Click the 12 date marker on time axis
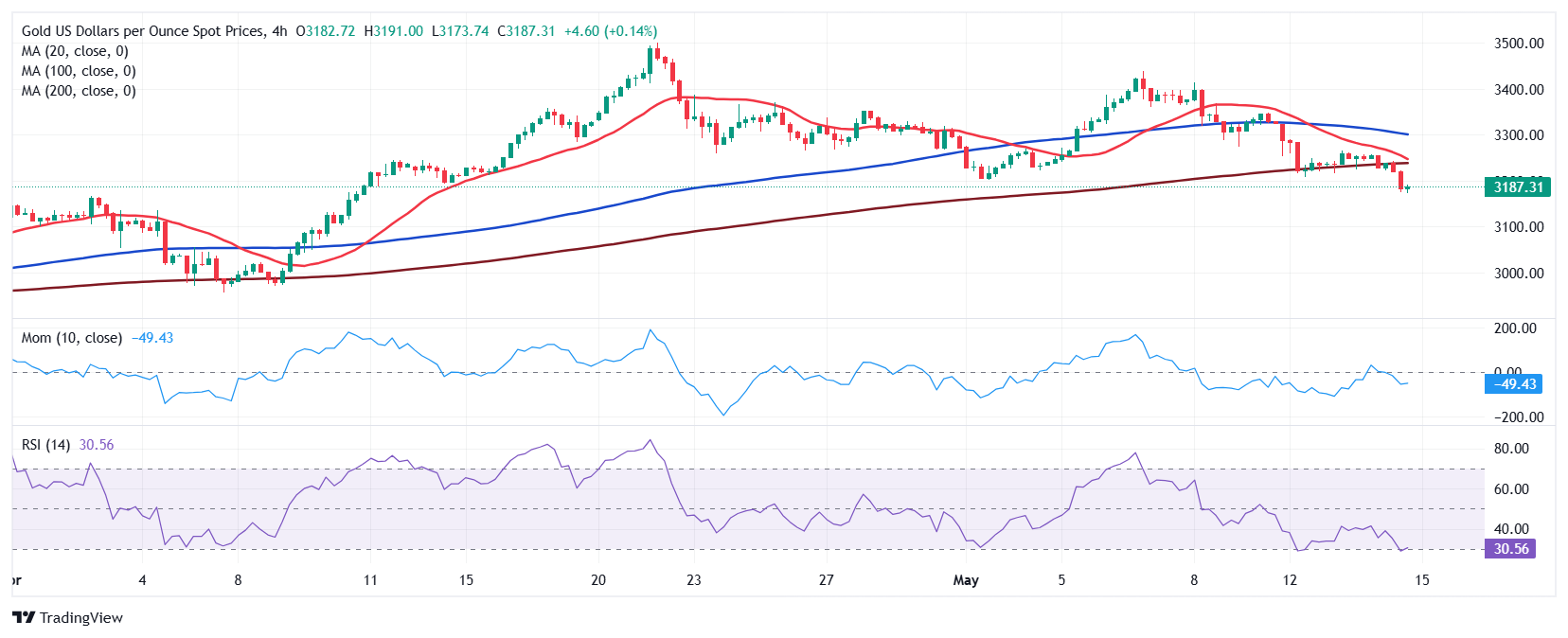 1290,580
